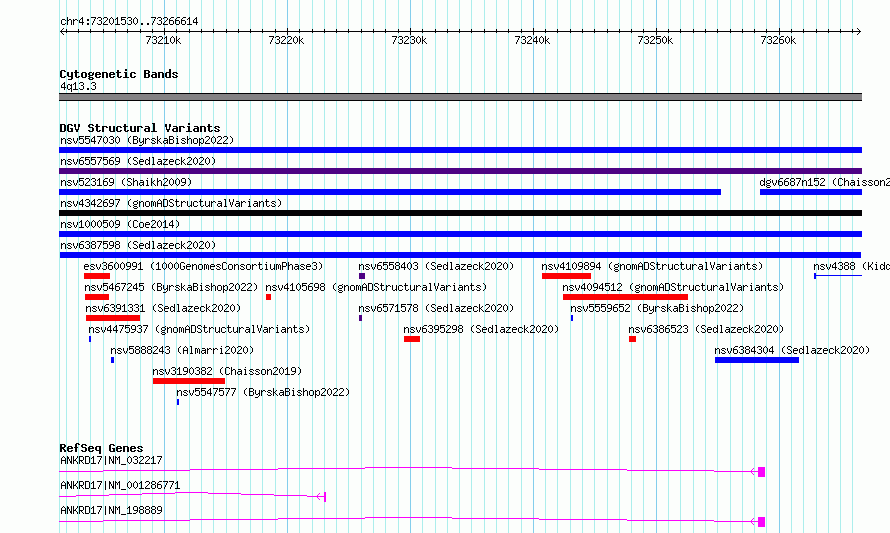Viewport: 890px width, 533px height.
Task: Click the left arrow of the ruler
Action: click(62, 31)
